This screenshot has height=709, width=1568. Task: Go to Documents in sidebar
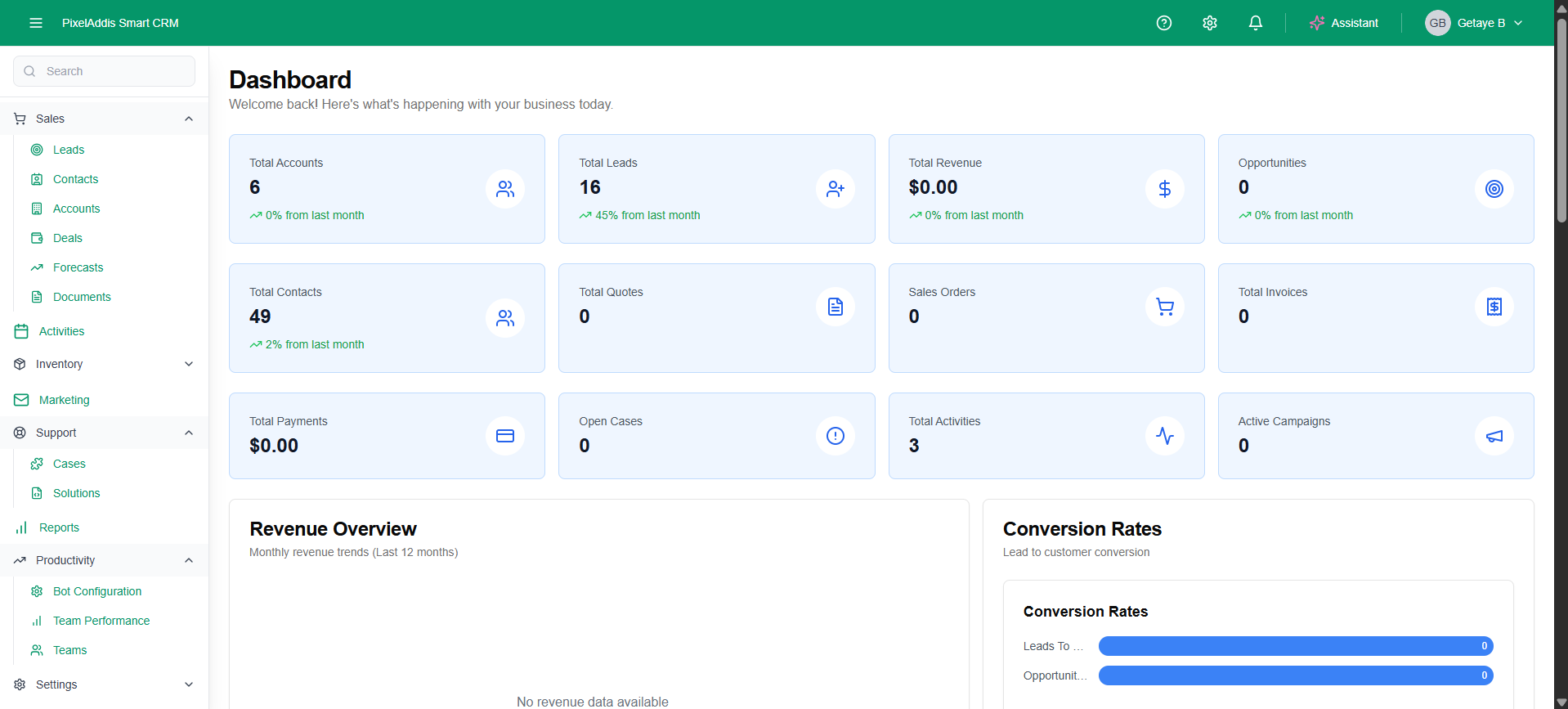pyautogui.click(x=82, y=297)
